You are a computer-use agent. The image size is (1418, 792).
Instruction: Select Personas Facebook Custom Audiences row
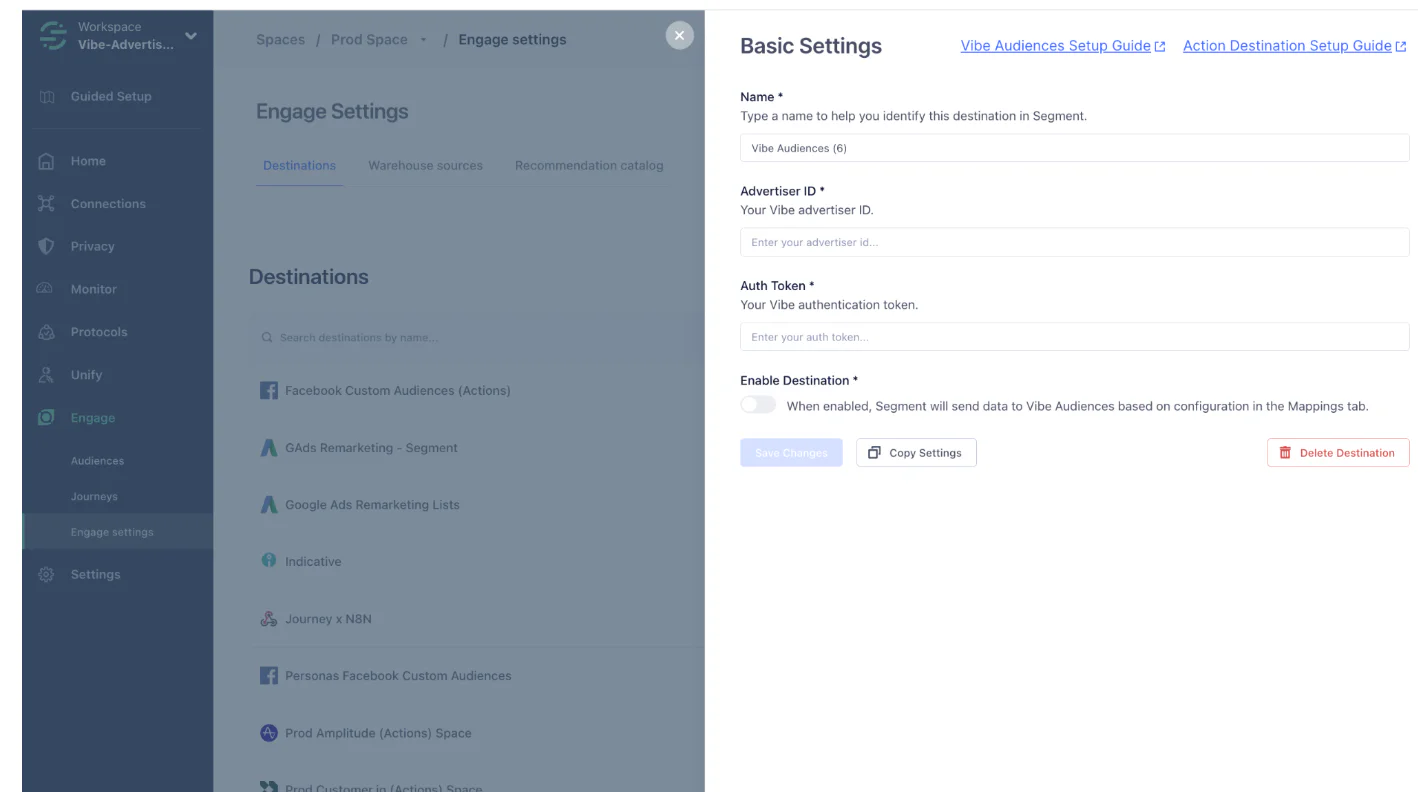(477, 676)
